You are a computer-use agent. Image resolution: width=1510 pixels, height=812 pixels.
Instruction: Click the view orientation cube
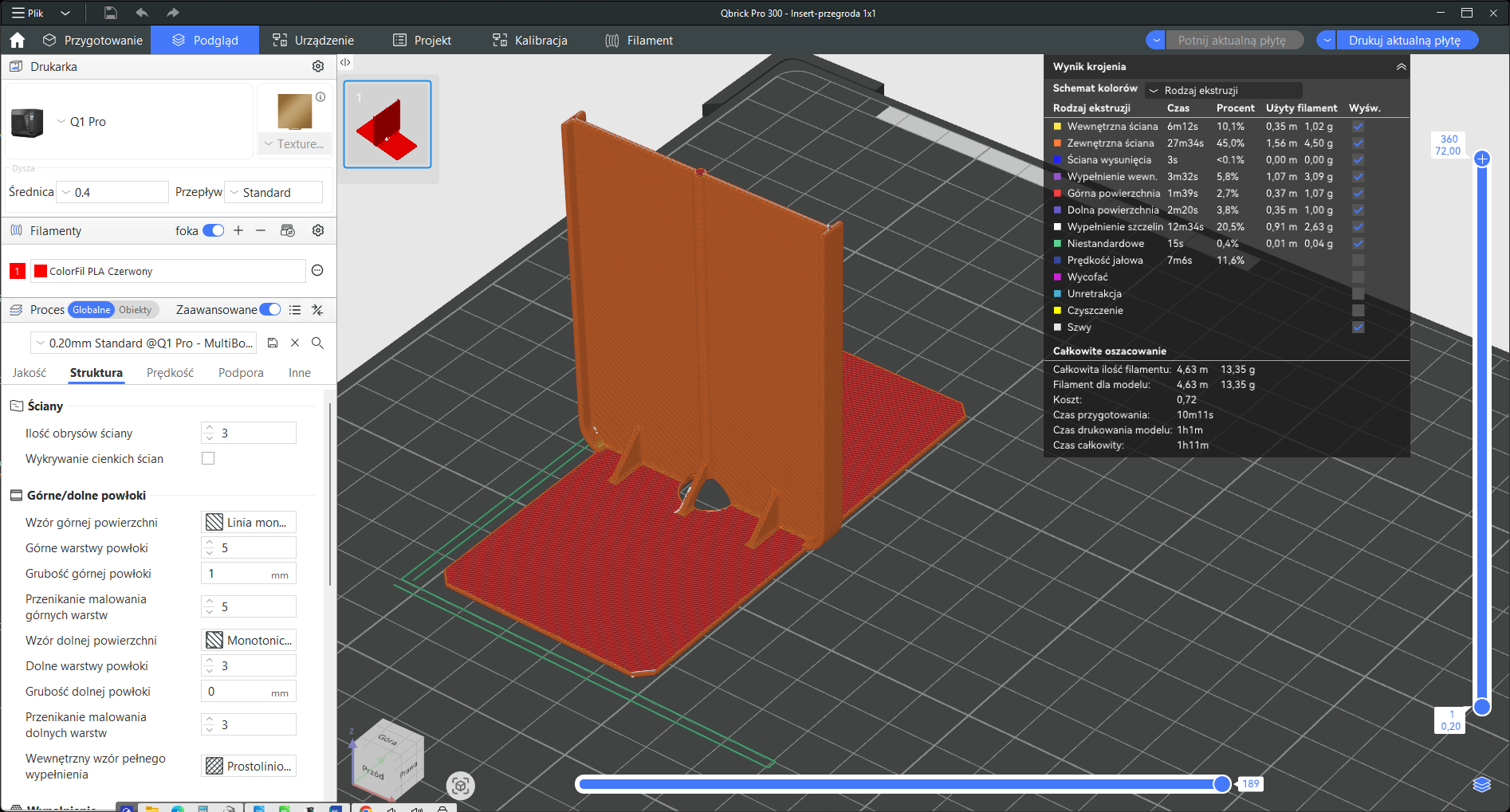pos(388,762)
